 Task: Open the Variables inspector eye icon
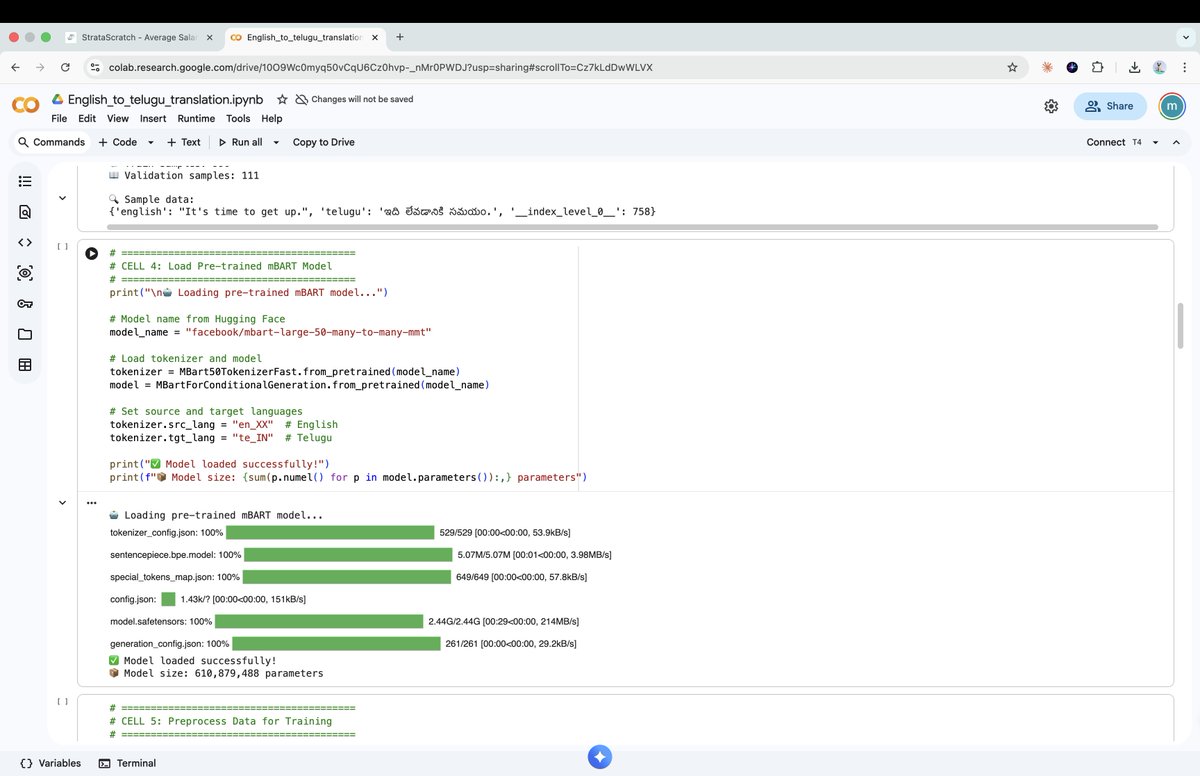(25, 273)
